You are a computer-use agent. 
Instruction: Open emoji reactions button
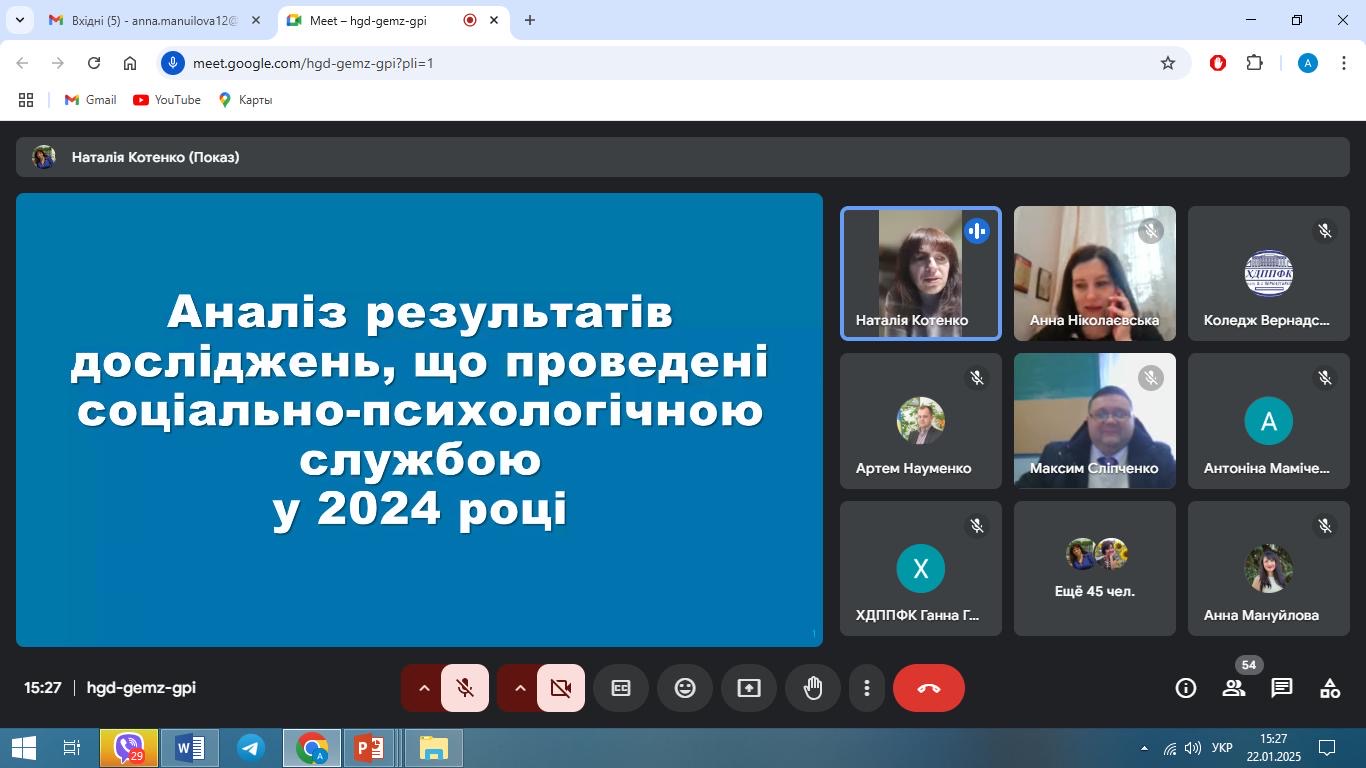(685, 688)
